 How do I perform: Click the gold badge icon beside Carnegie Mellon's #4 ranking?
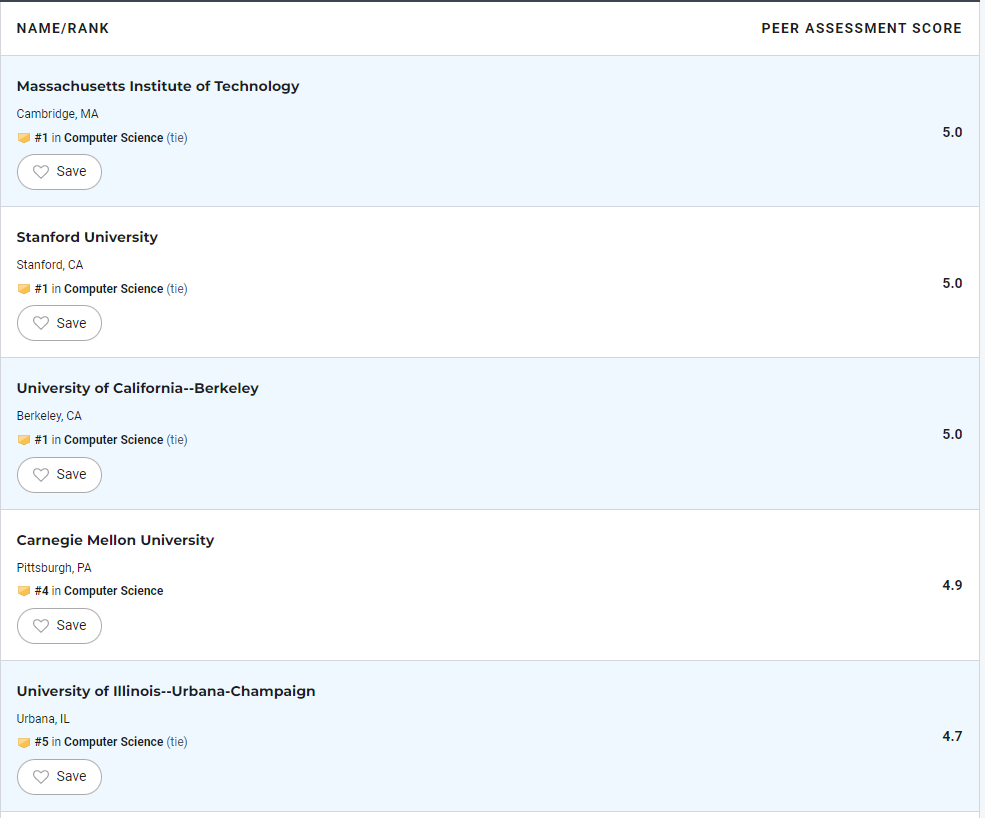pos(24,591)
